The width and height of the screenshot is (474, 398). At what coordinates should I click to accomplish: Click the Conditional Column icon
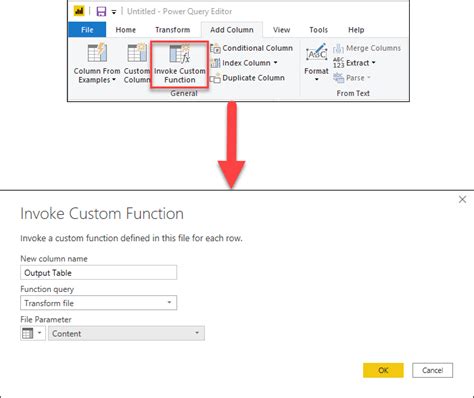(x=215, y=48)
